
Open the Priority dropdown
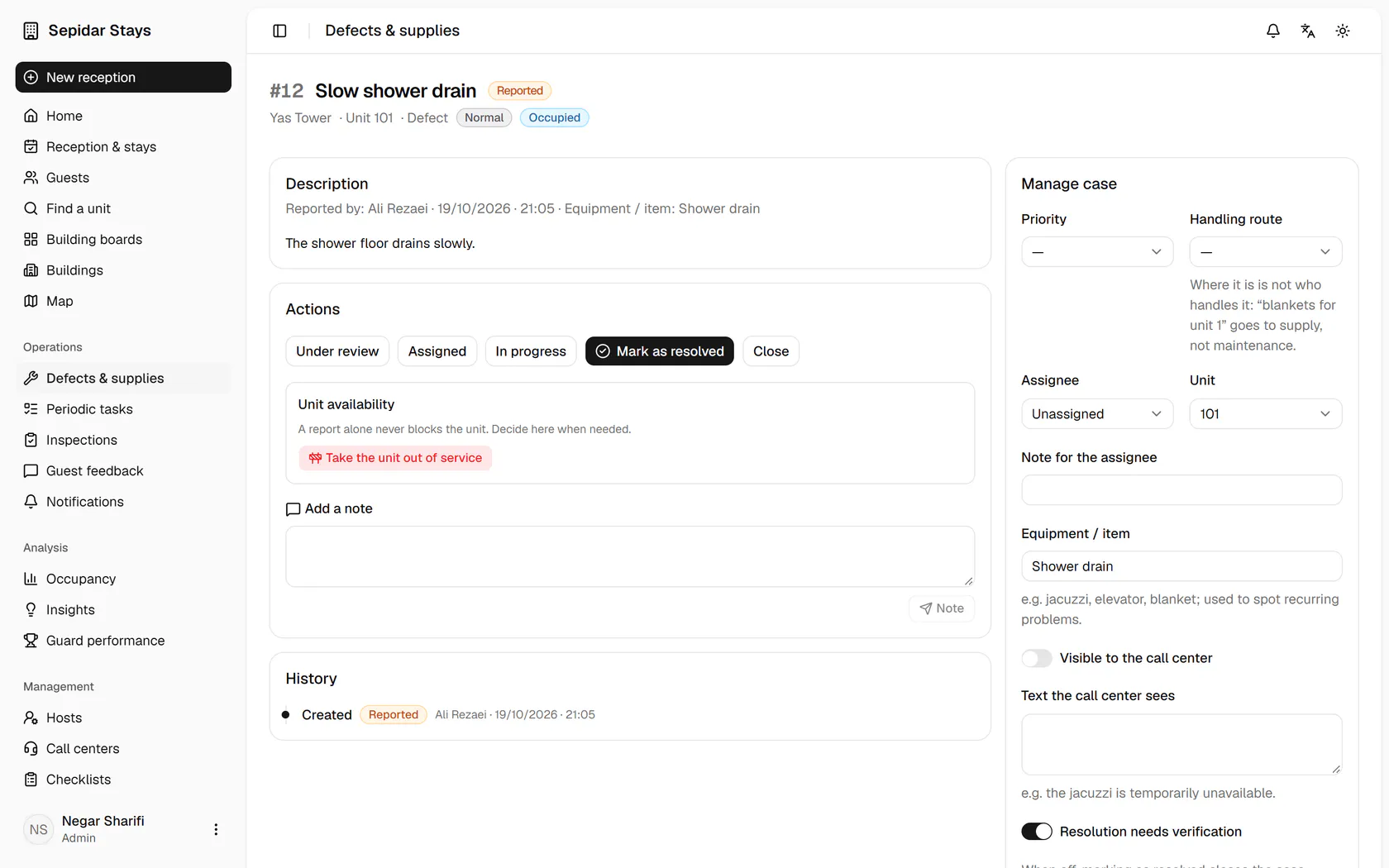(1097, 252)
